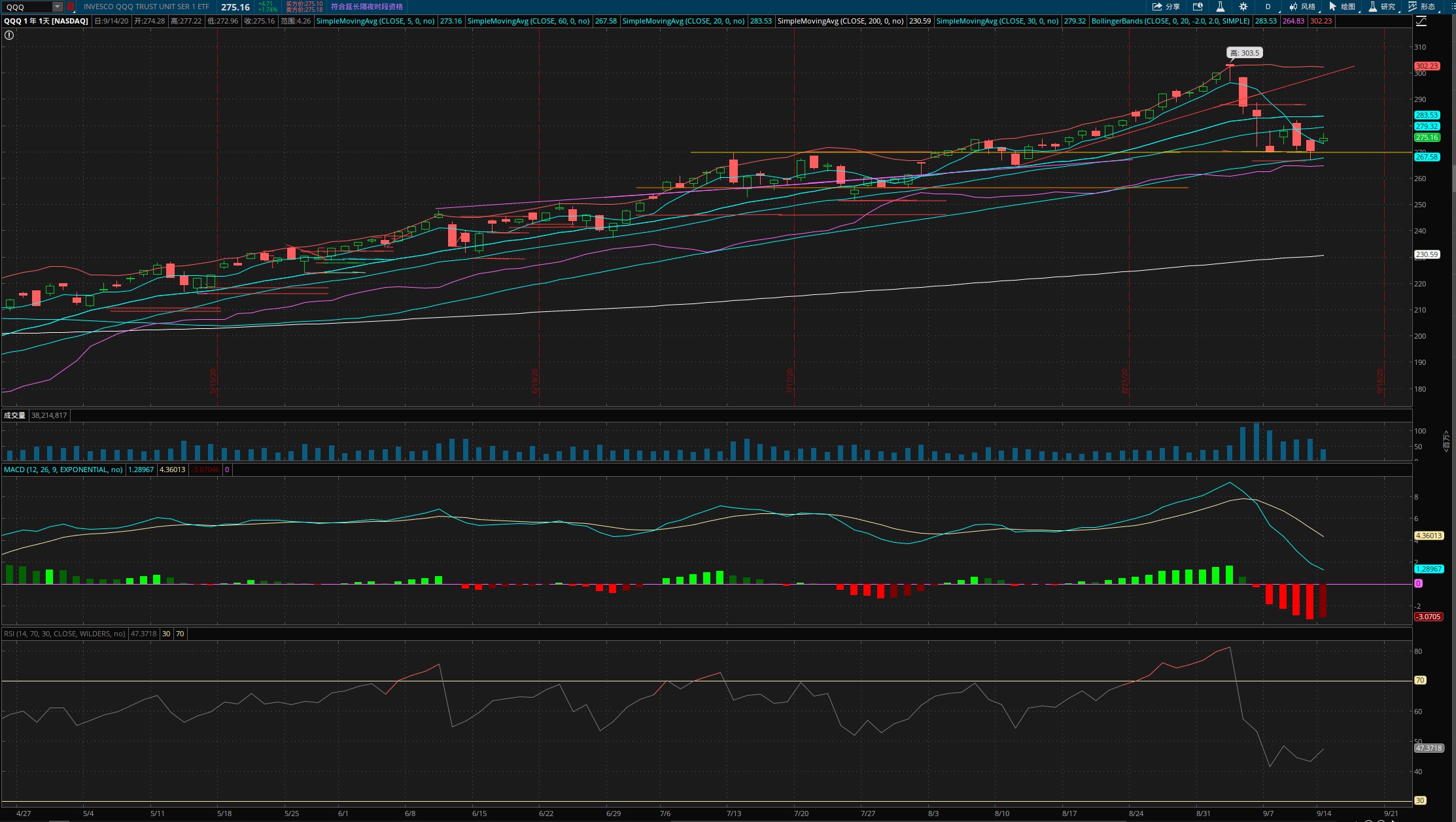Click the 283.53 price axis bubble
This screenshot has height=822, width=1456.
[1427, 115]
